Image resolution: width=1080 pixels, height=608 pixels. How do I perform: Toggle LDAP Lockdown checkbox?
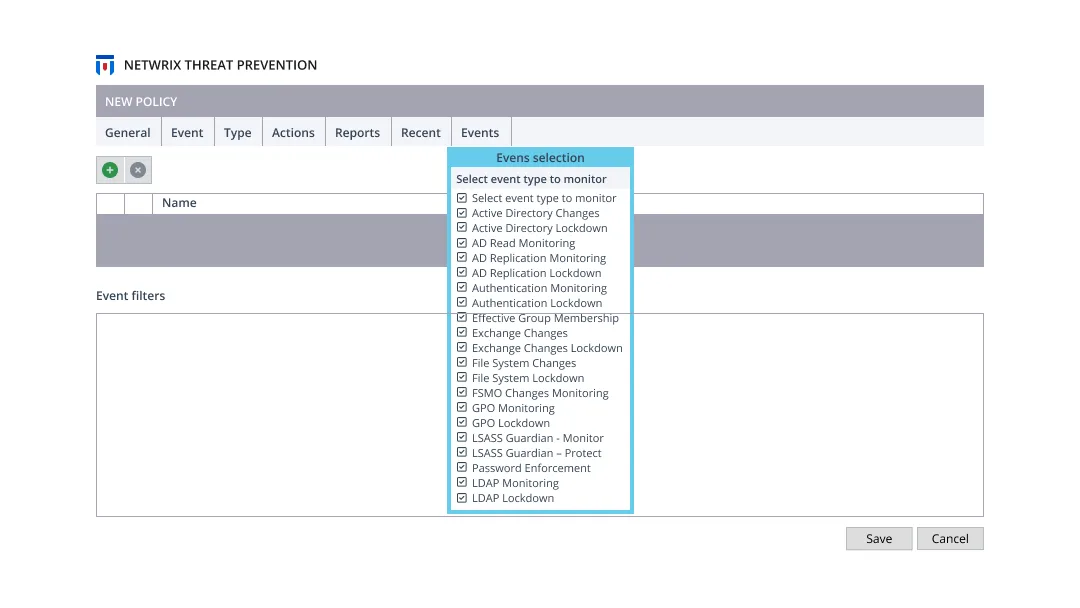tap(461, 498)
